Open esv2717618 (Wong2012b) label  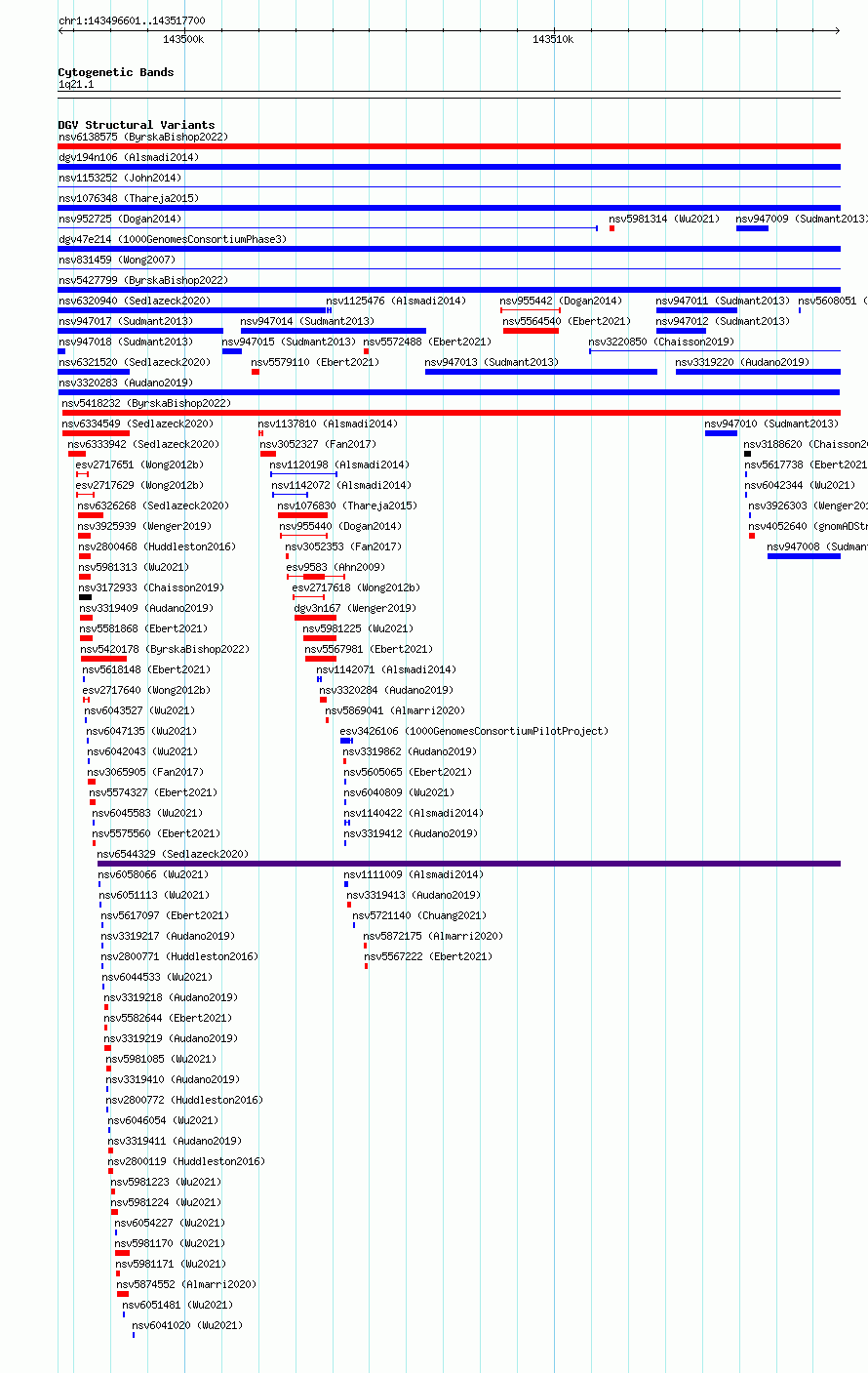[357, 587]
